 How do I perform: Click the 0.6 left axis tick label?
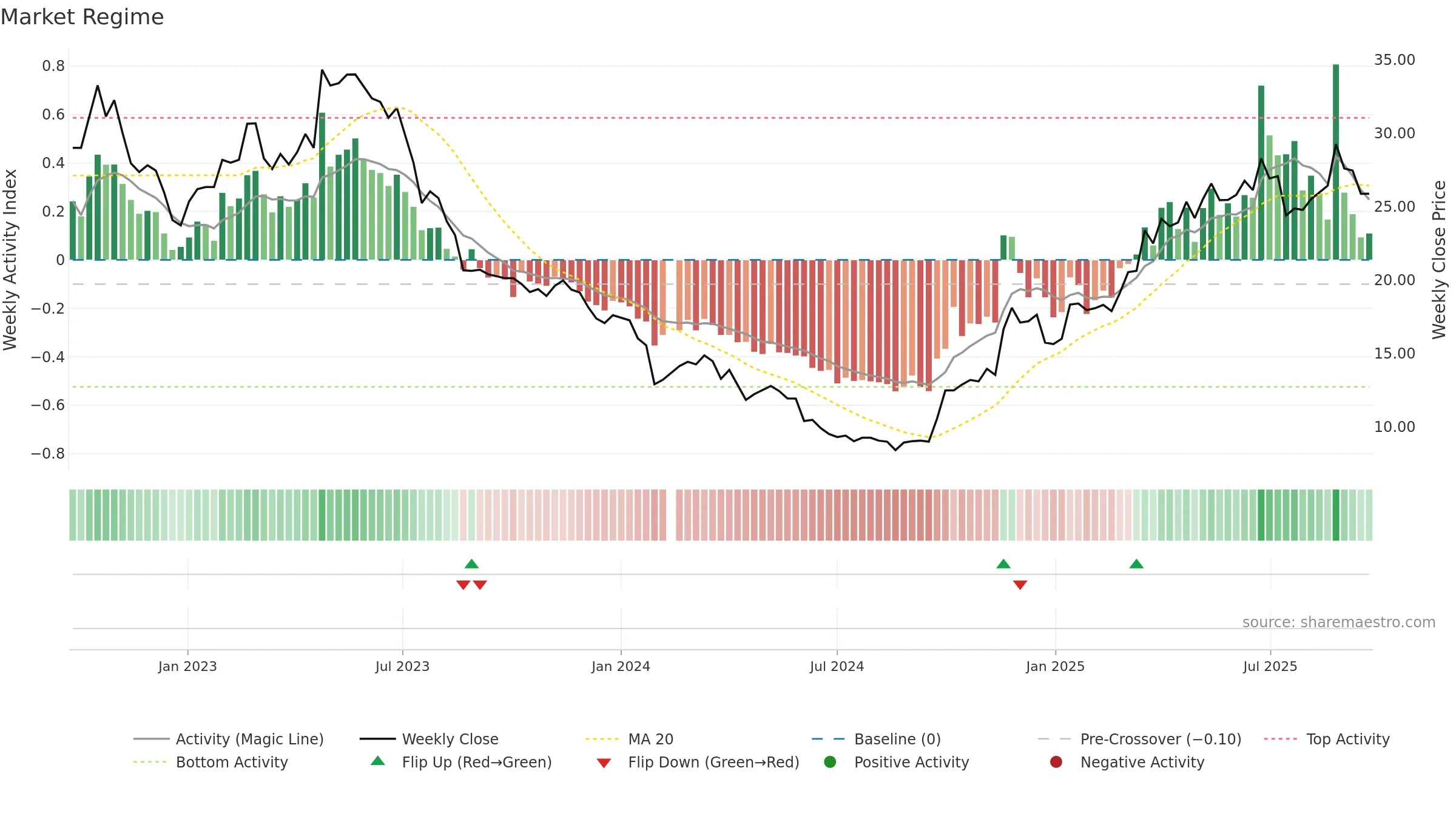click(x=53, y=115)
